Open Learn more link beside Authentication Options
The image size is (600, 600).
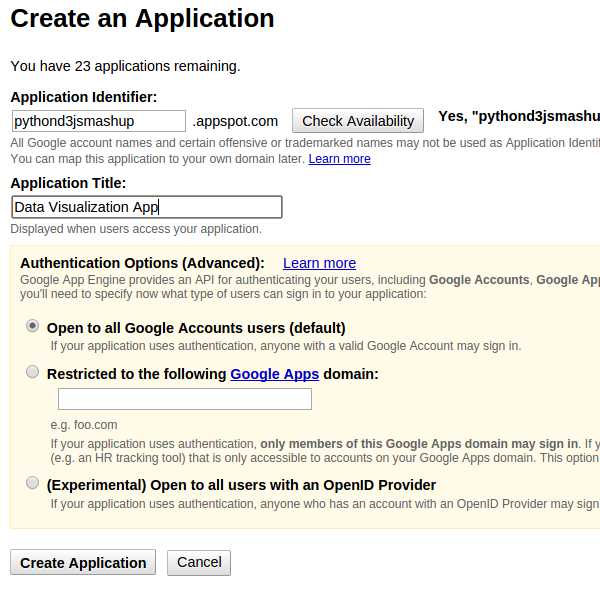pos(320,263)
